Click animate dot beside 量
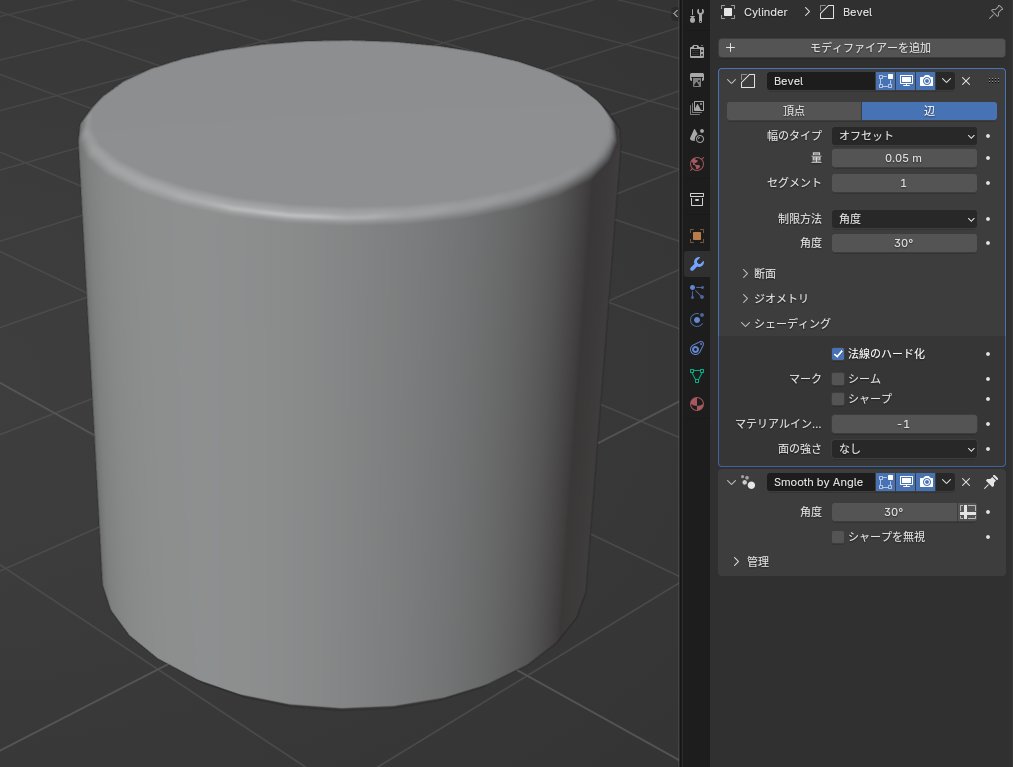This screenshot has width=1013, height=767. coord(988,158)
